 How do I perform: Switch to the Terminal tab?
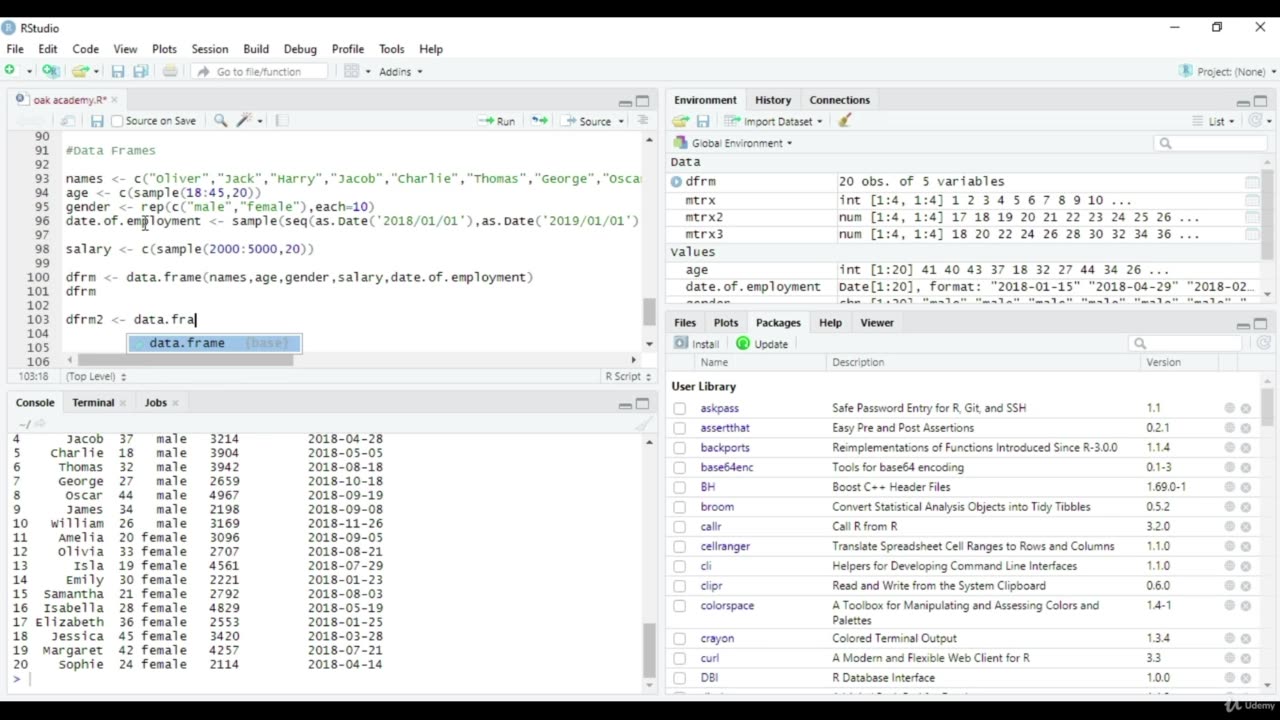(x=93, y=402)
